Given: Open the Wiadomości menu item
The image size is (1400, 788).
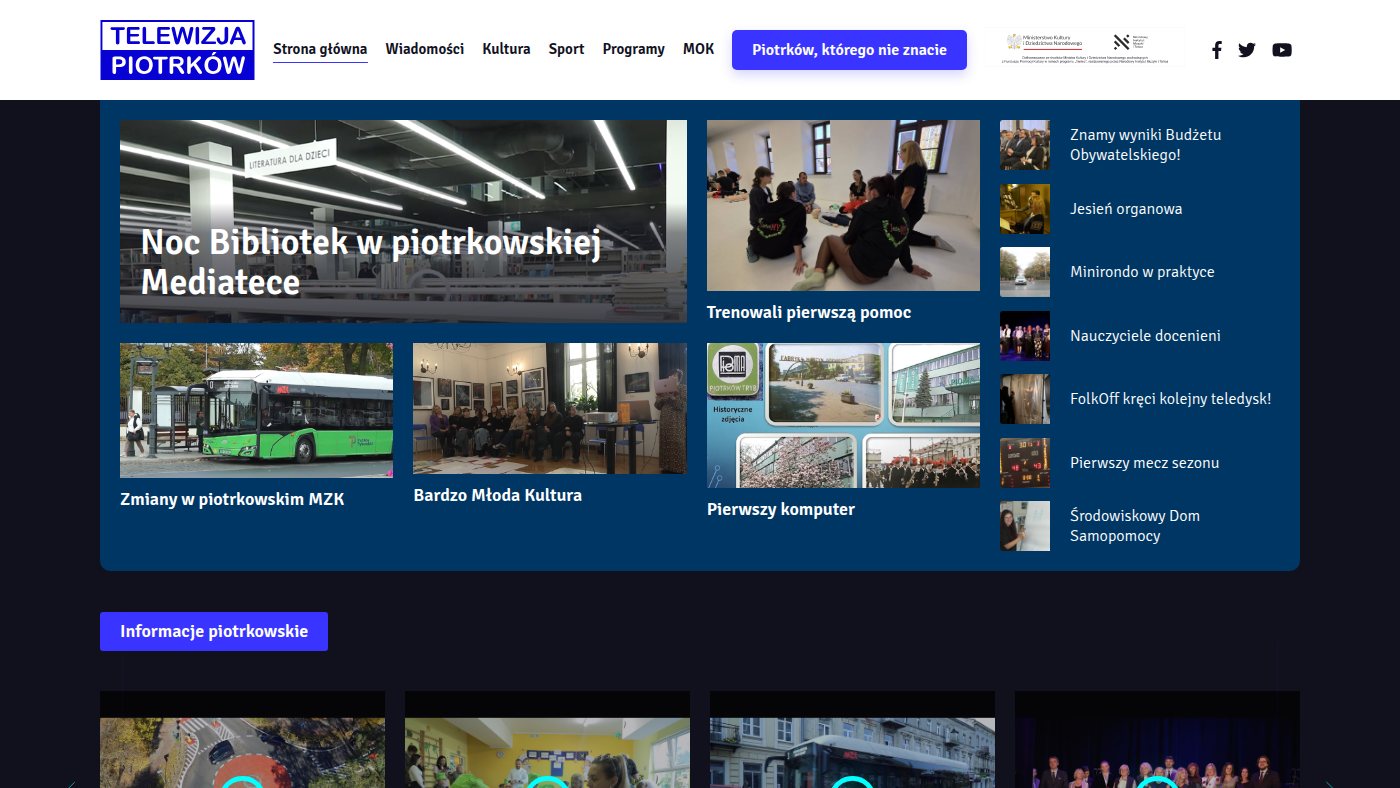Looking at the screenshot, I should pyautogui.click(x=425, y=49).
